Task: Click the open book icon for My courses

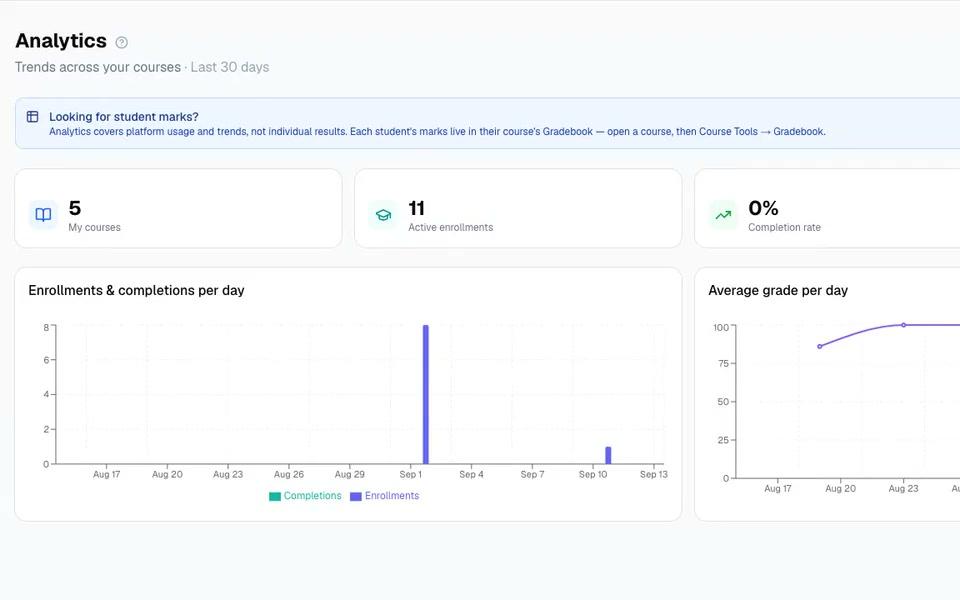Action: click(x=43, y=214)
